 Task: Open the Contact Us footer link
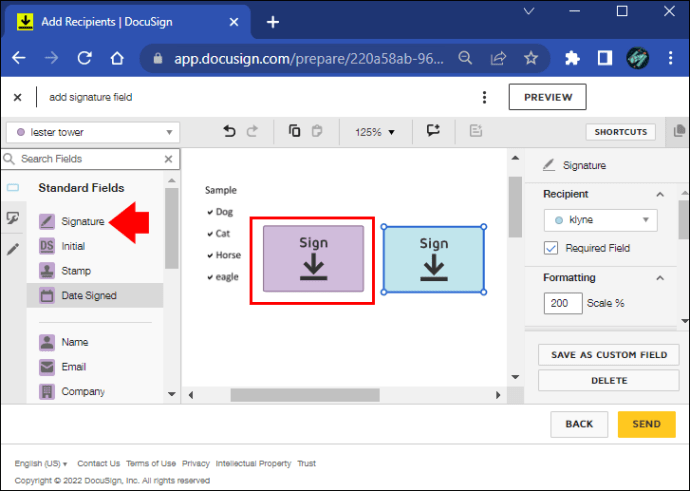(x=99, y=463)
